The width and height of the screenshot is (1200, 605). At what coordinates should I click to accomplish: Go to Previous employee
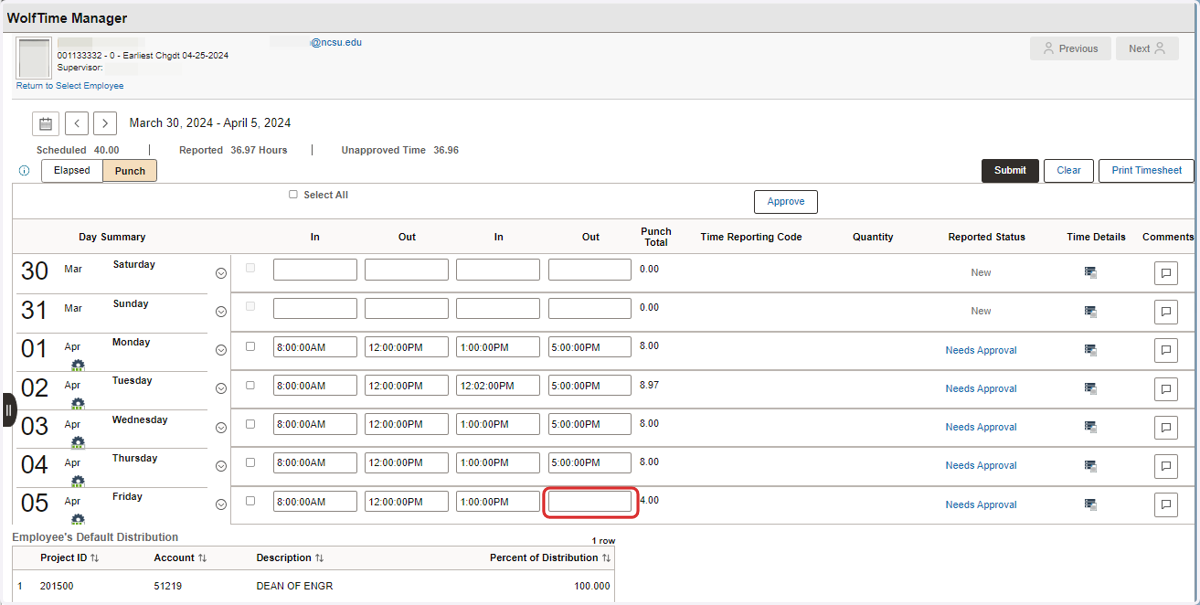click(1070, 48)
